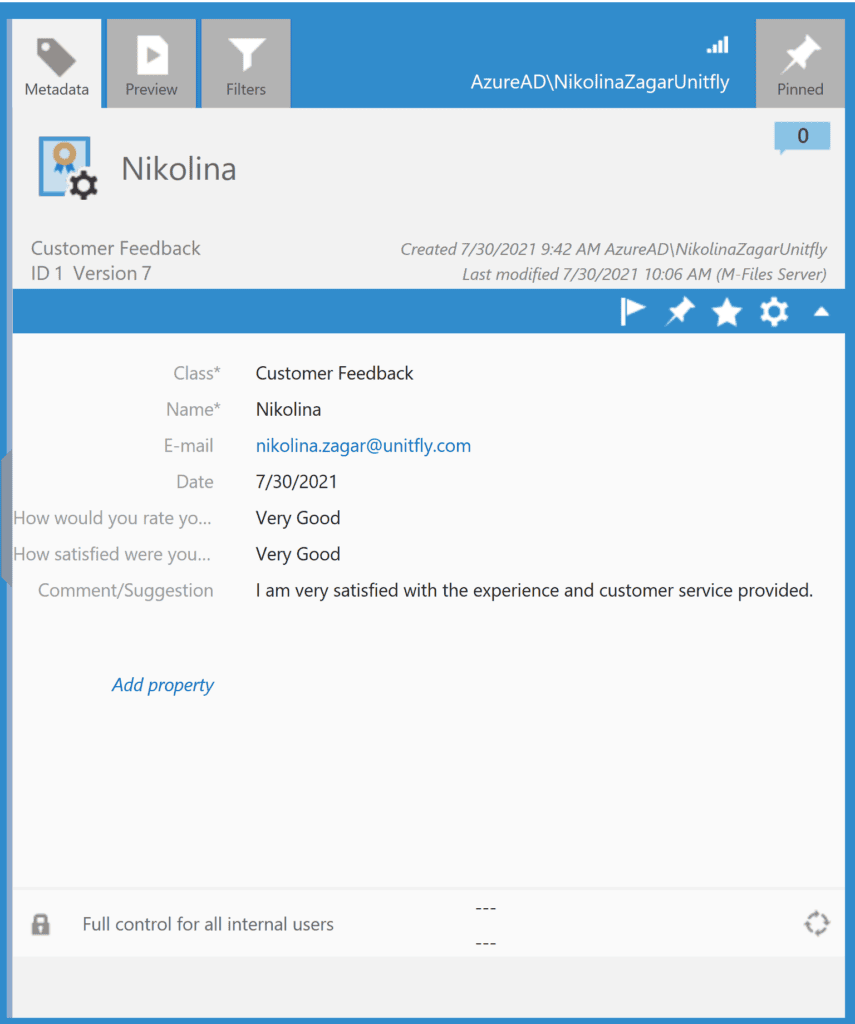Click the Customer Feedback object type icon
The width and height of the screenshot is (855, 1024).
coord(67,168)
